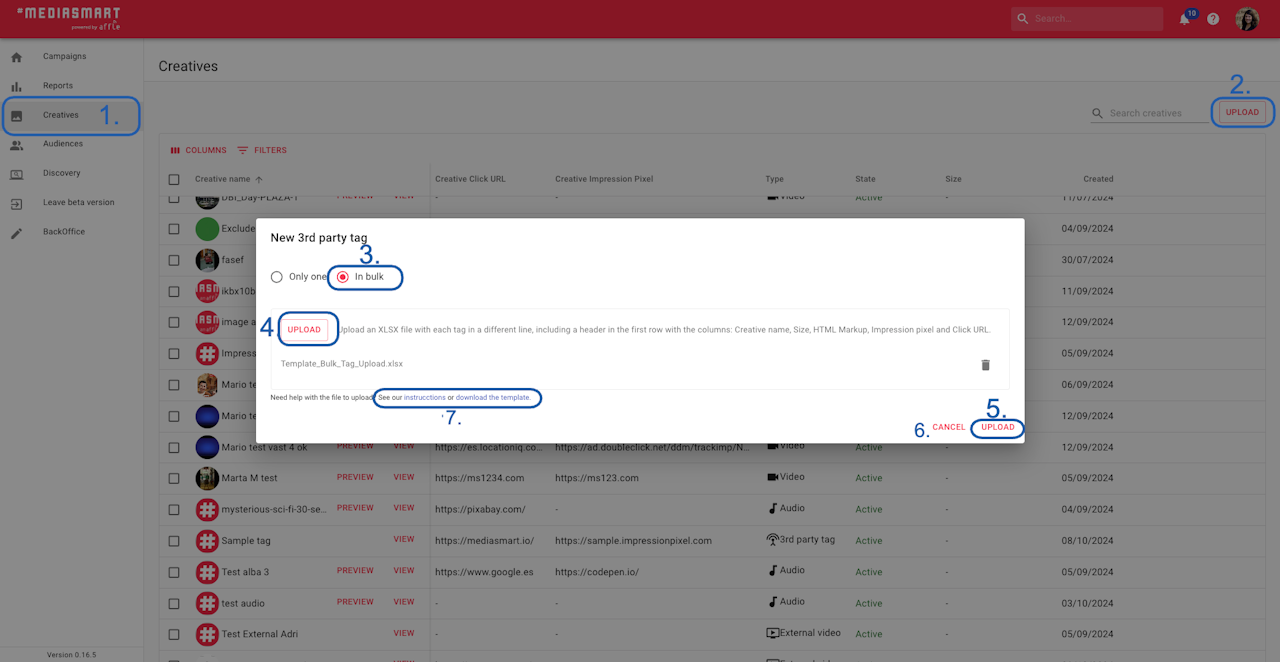The image size is (1280, 662).
Task: Click the Leave beta version exit icon
Action: tap(16, 203)
